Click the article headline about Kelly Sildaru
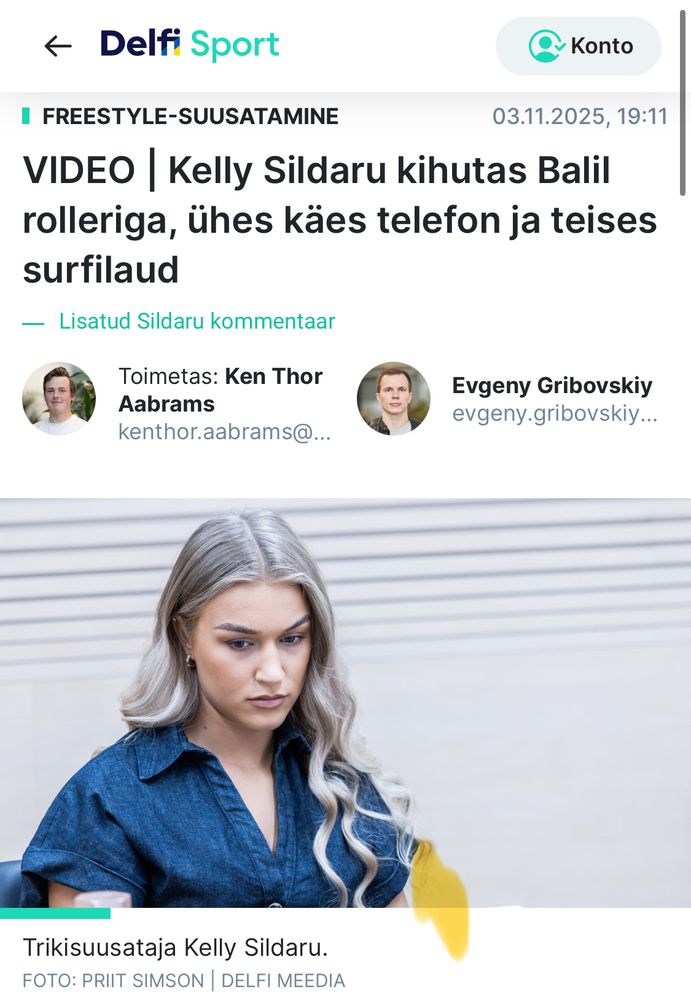 (x=339, y=219)
